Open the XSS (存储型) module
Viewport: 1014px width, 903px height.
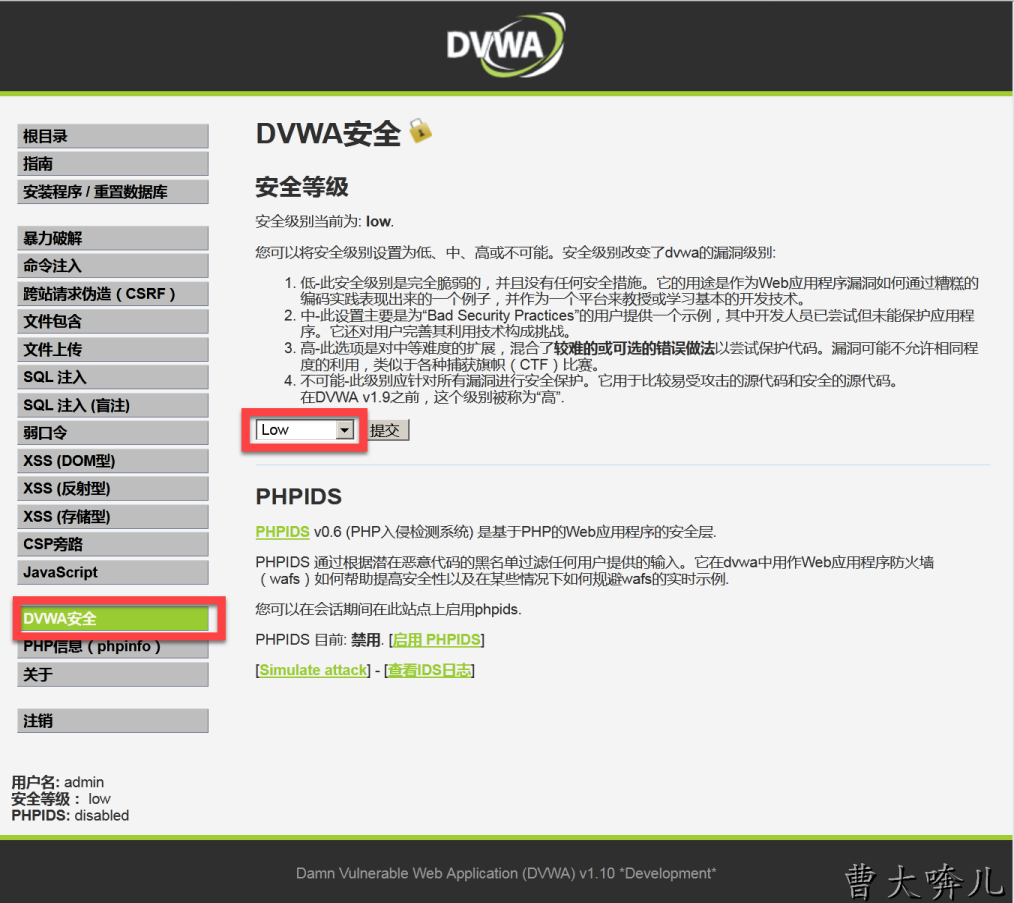(x=112, y=515)
